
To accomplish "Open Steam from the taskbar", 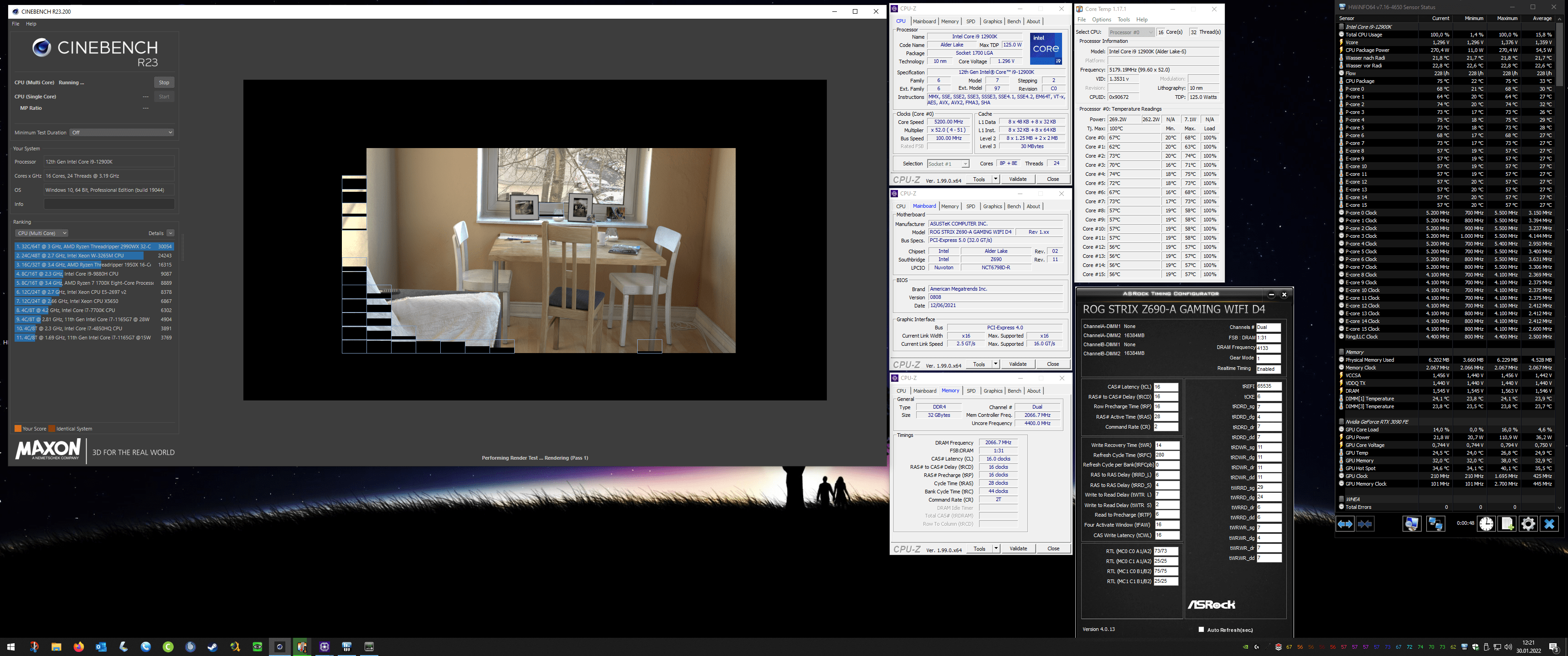I will pos(212,647).
